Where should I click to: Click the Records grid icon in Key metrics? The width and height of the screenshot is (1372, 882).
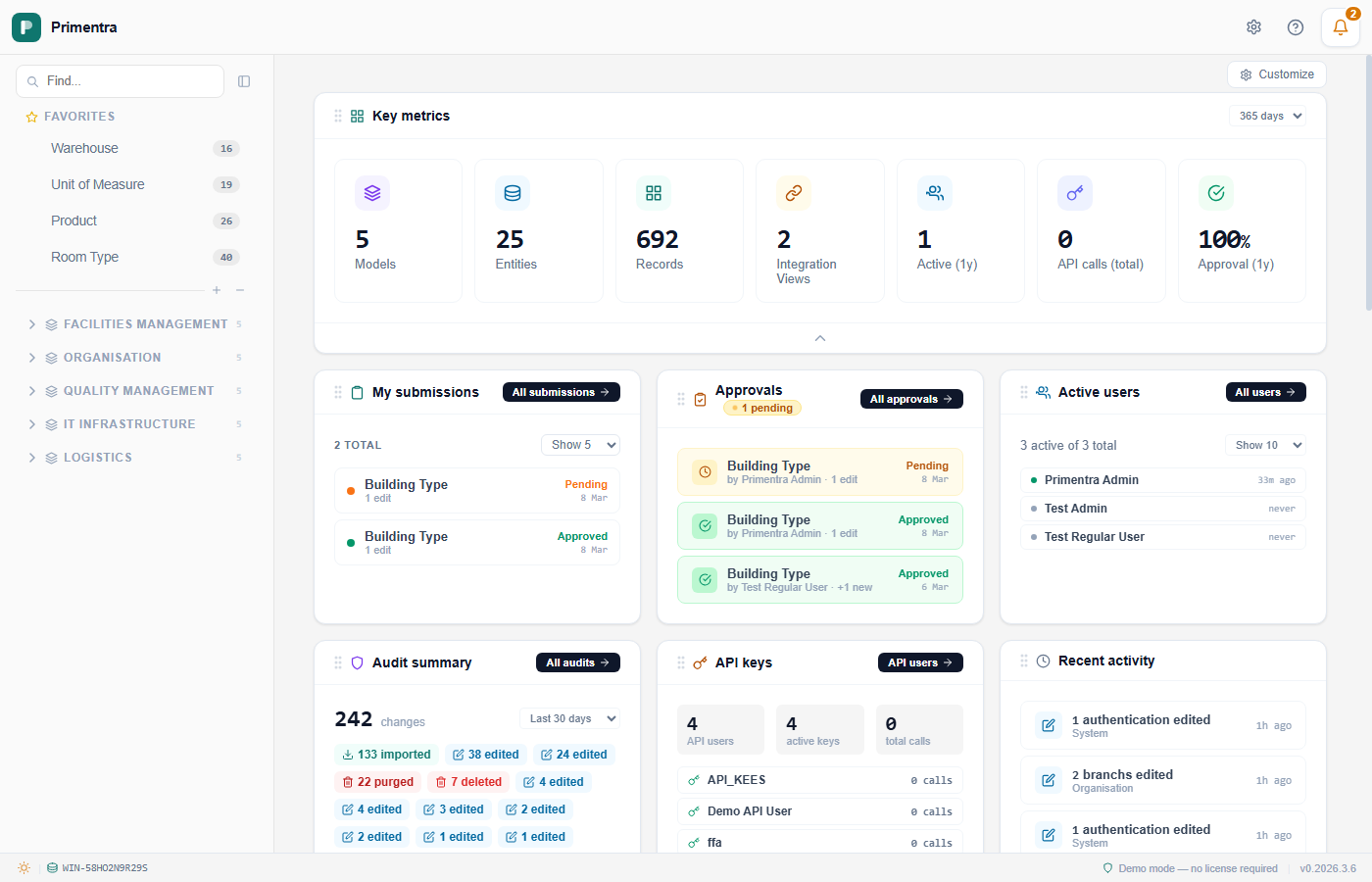[654, 193]
